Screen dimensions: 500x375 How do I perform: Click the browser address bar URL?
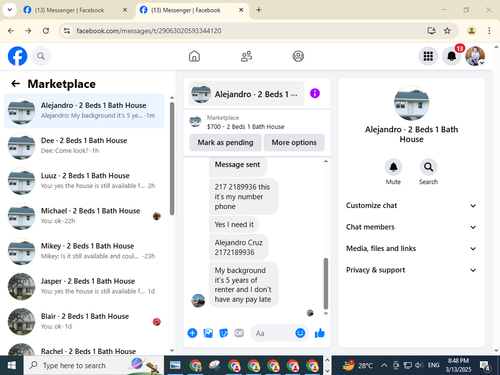(149, 31)
